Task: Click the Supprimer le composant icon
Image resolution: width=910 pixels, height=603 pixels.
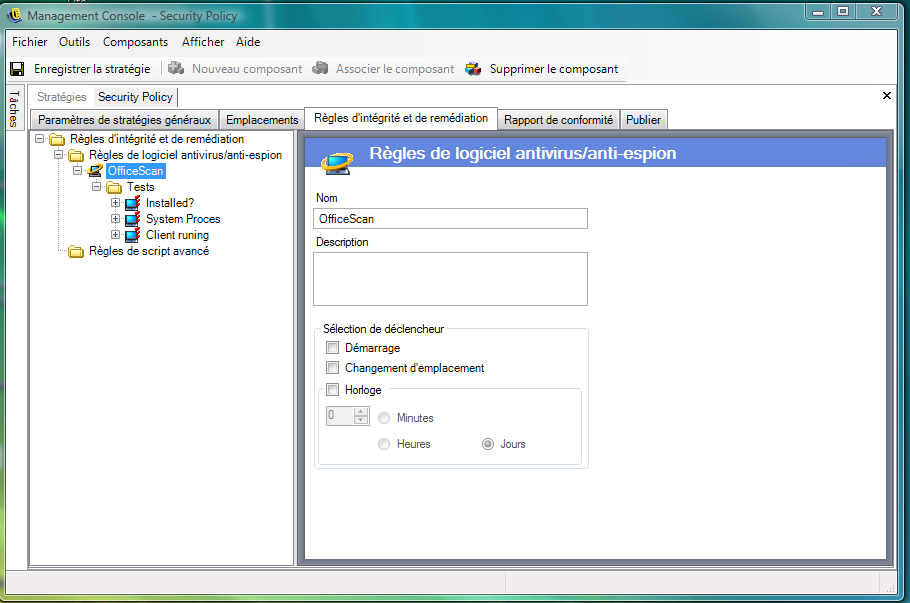Action: pyautogui.click(x=473, y=69)
